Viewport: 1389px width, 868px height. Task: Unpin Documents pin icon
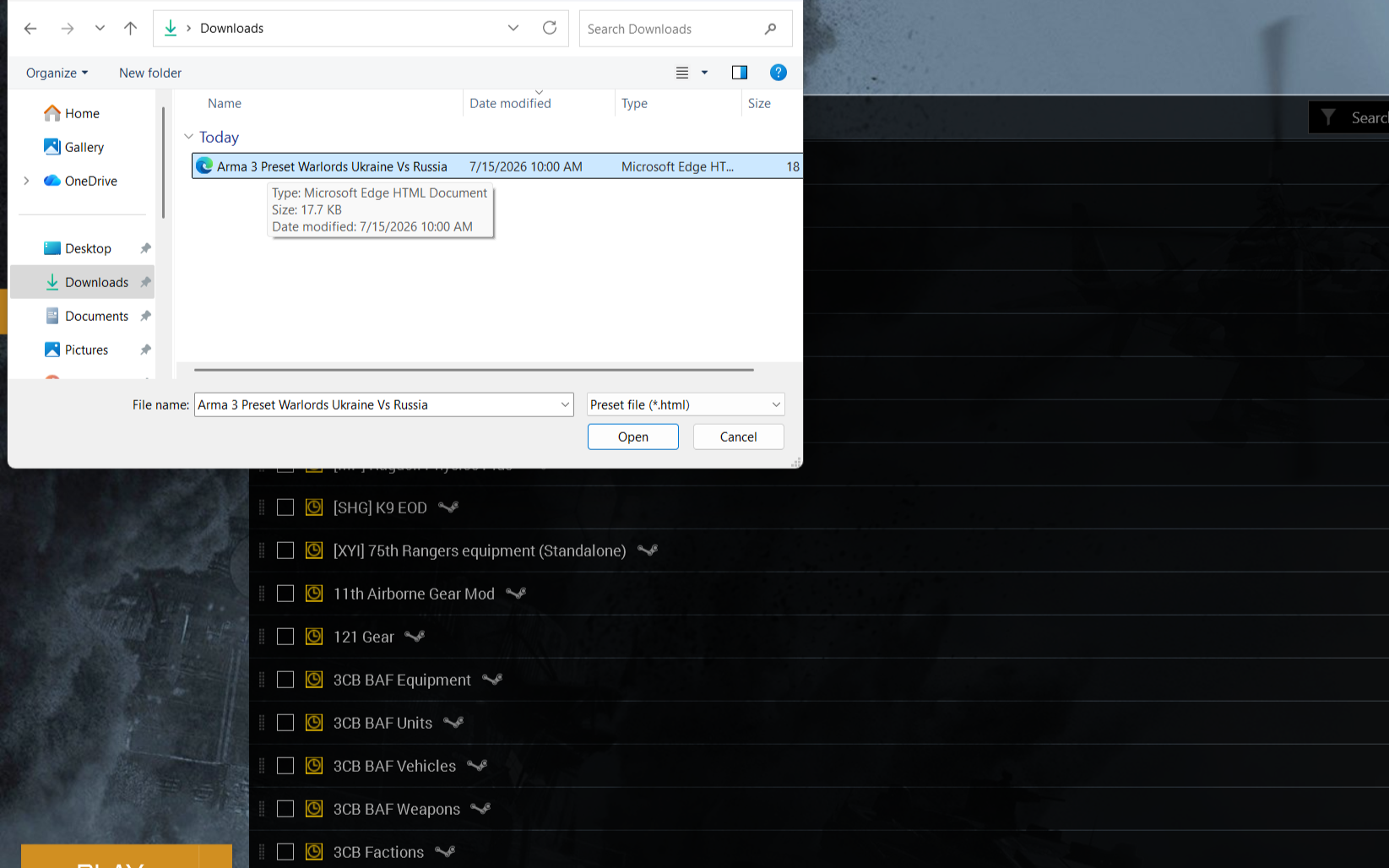[x=145, y=316]
